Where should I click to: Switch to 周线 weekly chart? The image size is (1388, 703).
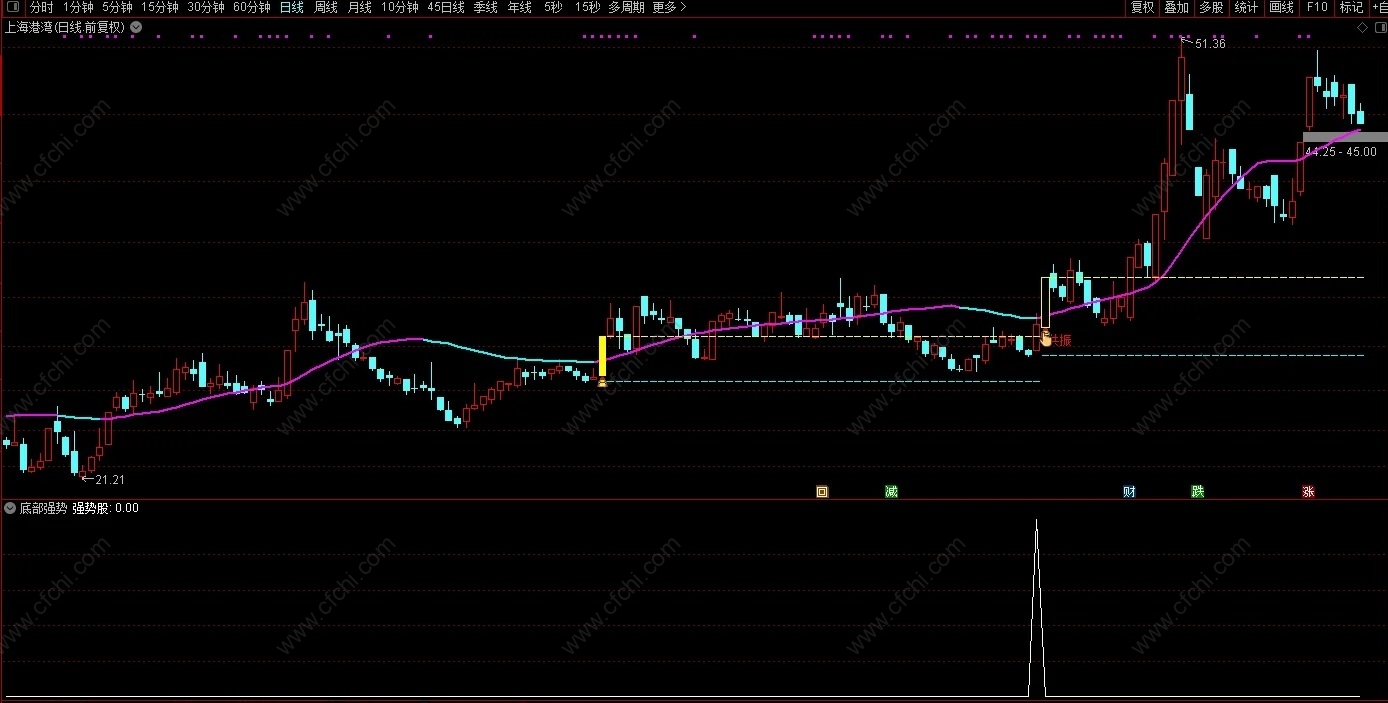click(x=325, y=7)
